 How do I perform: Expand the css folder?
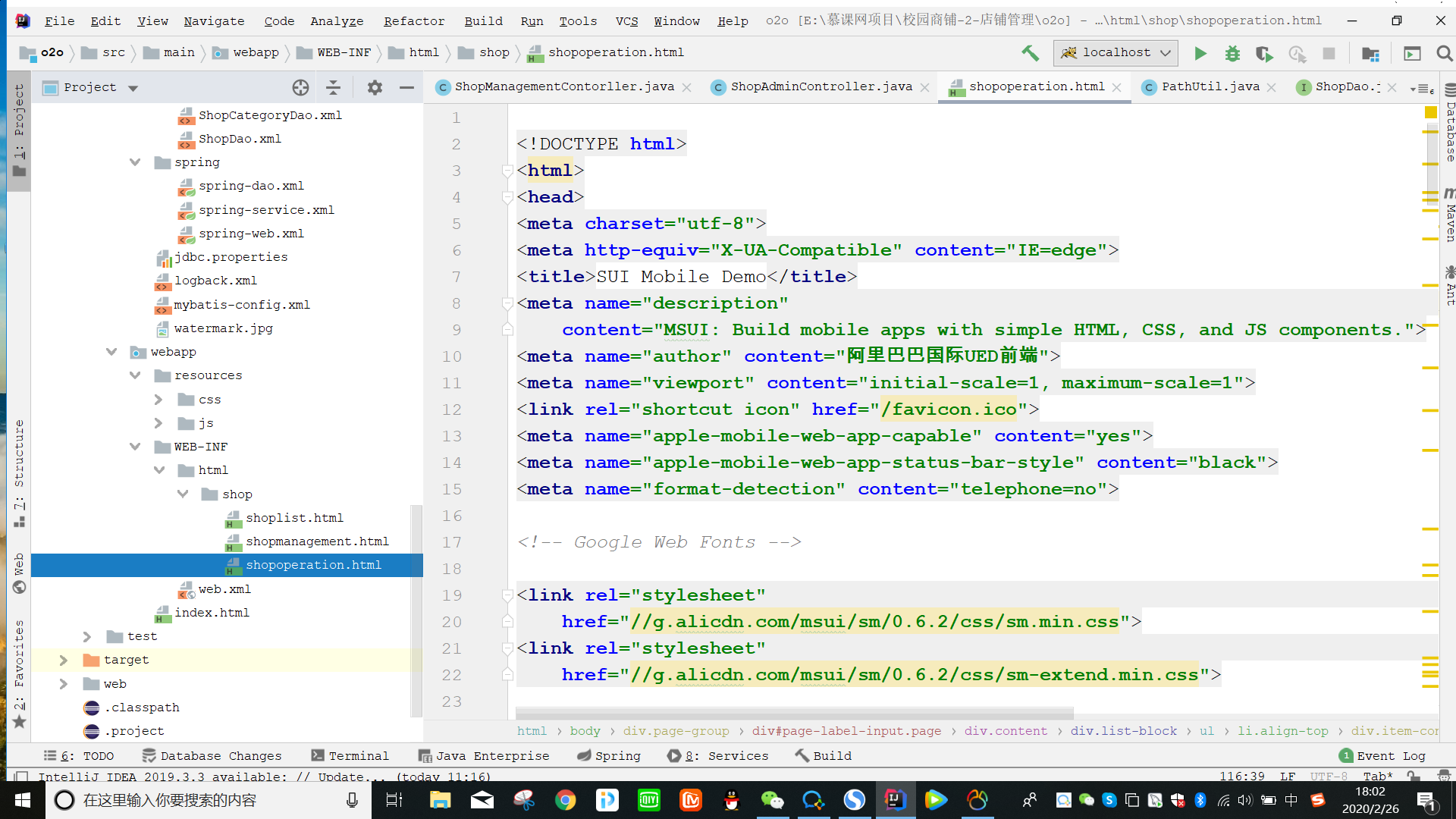(158, 400)
